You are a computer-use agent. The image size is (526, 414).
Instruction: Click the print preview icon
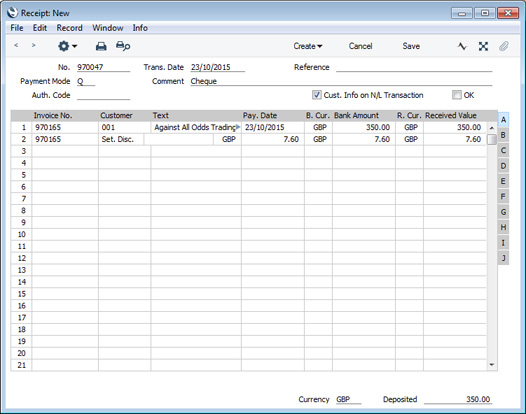(x=123, y=46)
